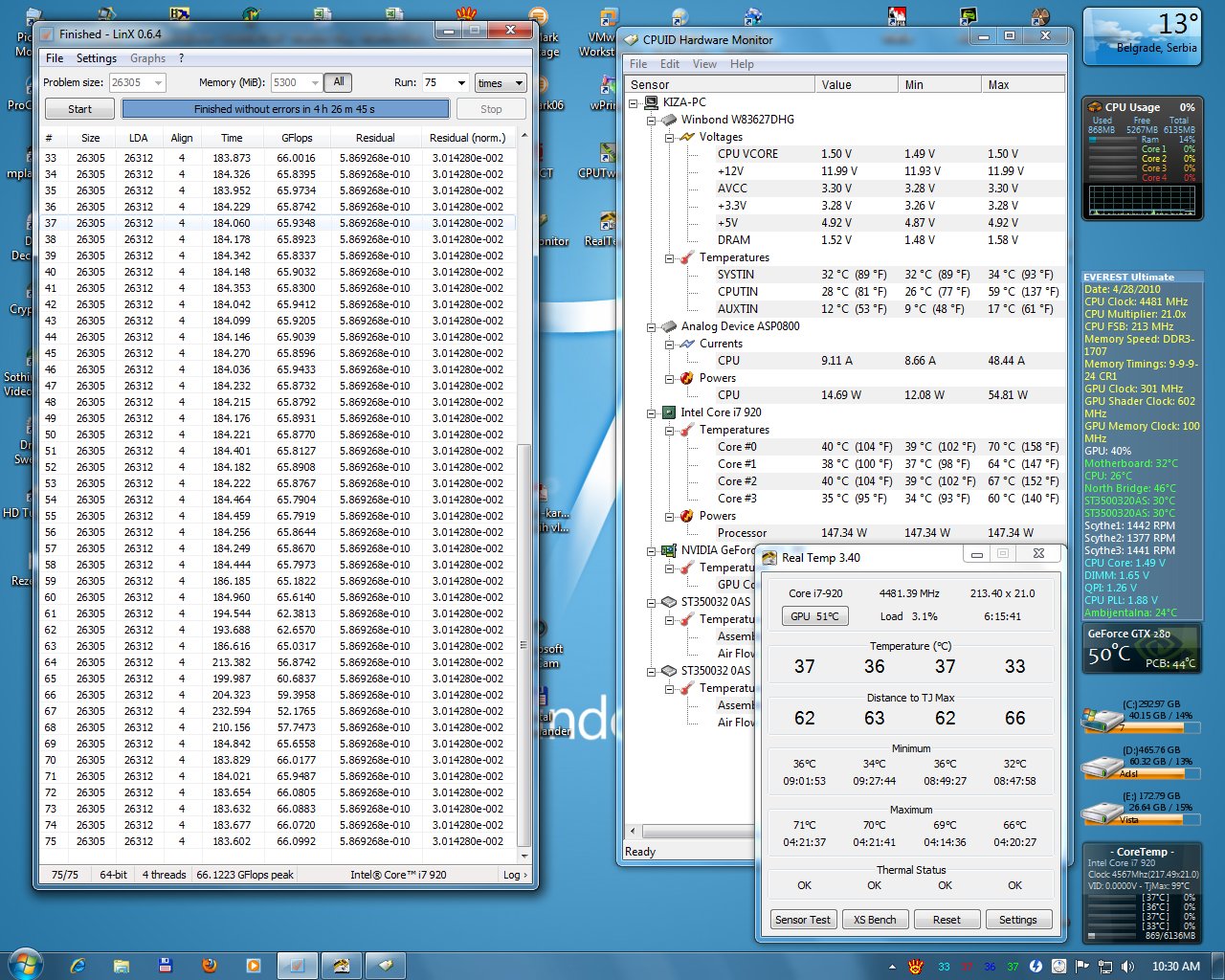Click the taskbar clock showing 10:30 AM

coord(1175,967)
